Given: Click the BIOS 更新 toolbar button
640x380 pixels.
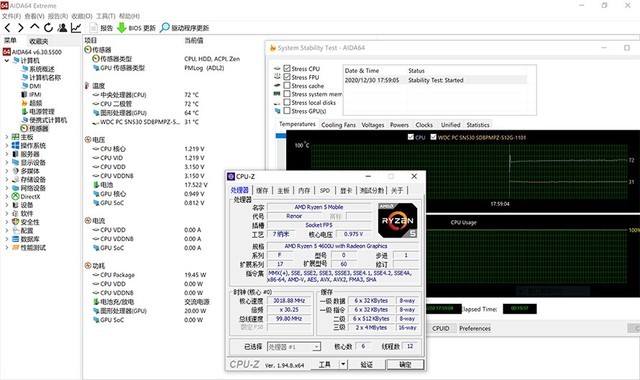Looking at the screenshot, I should coord(136,28).
